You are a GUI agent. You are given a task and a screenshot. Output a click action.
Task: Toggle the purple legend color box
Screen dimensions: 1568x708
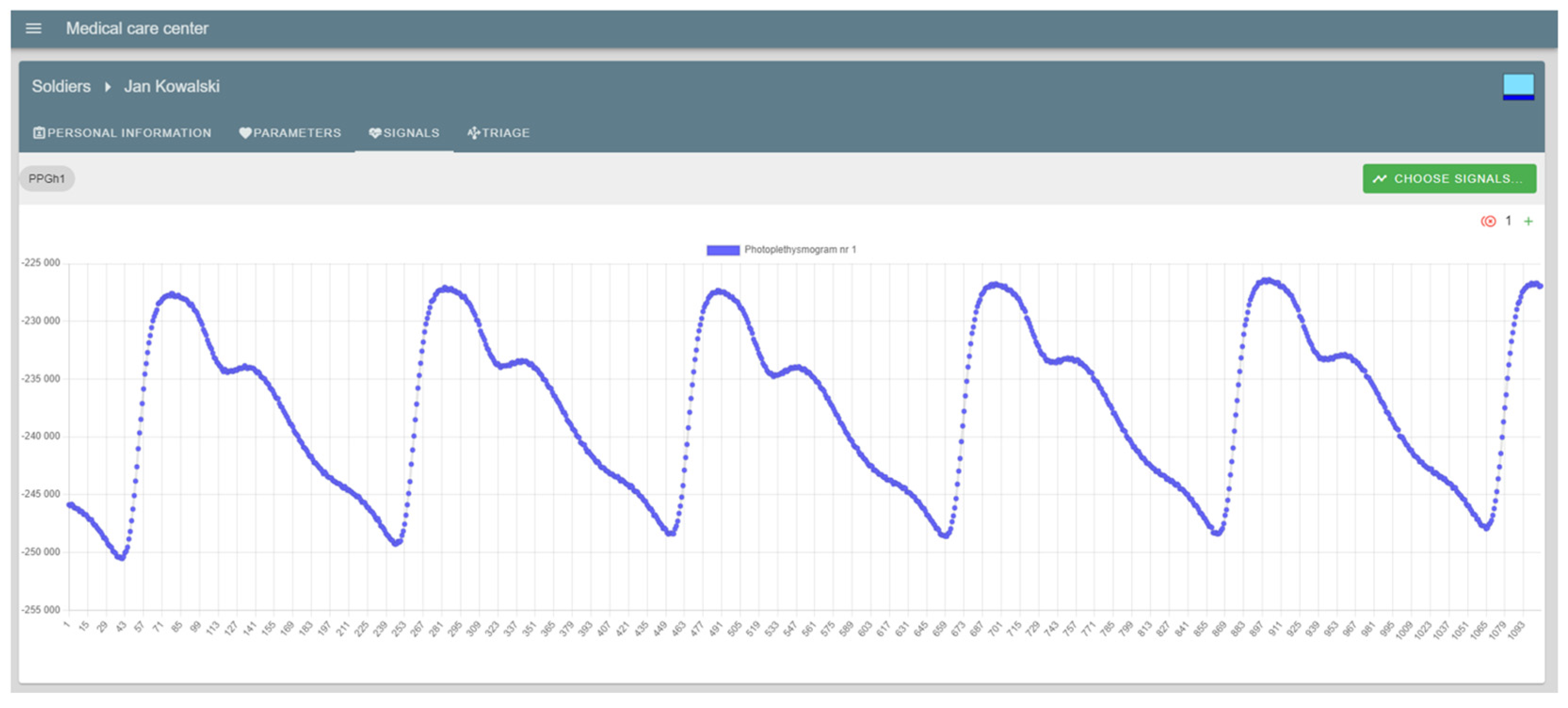click(723, 250)
